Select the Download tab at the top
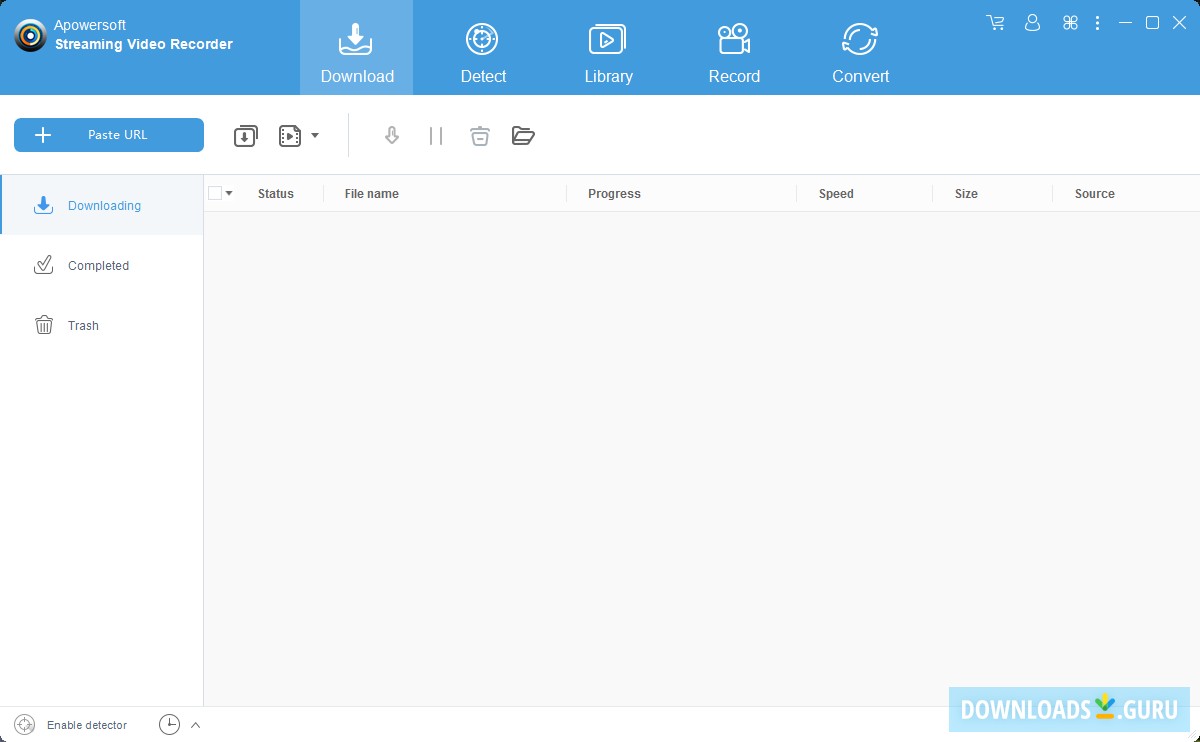This screenshot has width=1200, height=742. 356,47
